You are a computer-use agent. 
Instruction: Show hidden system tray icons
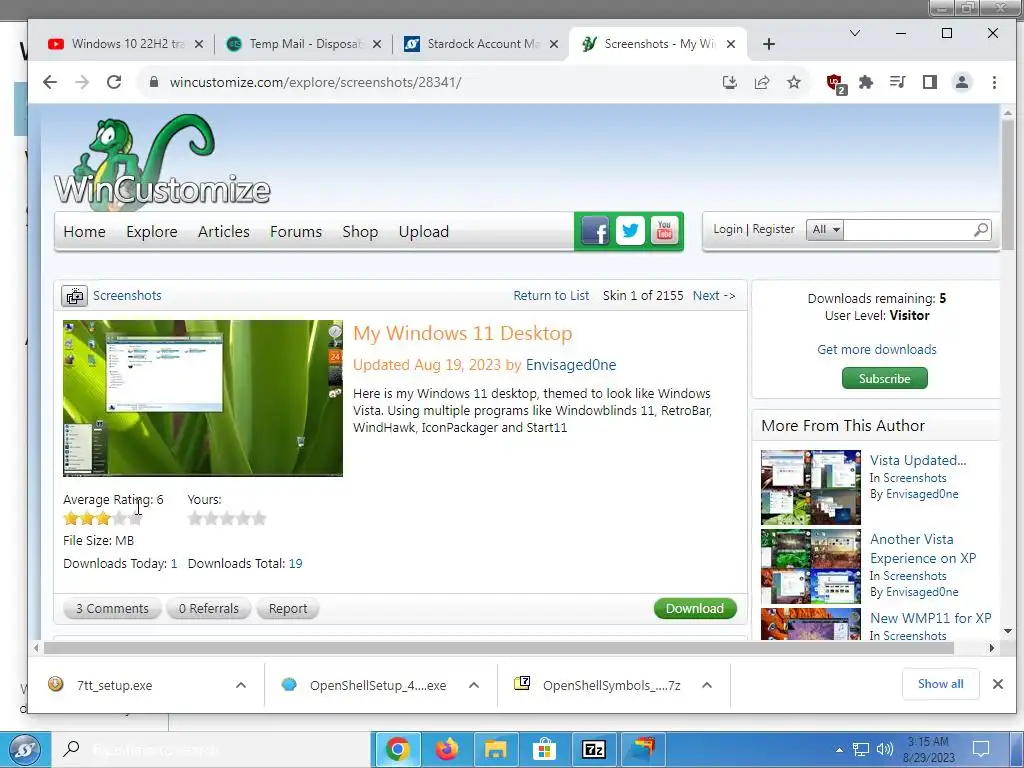point(839,750)
